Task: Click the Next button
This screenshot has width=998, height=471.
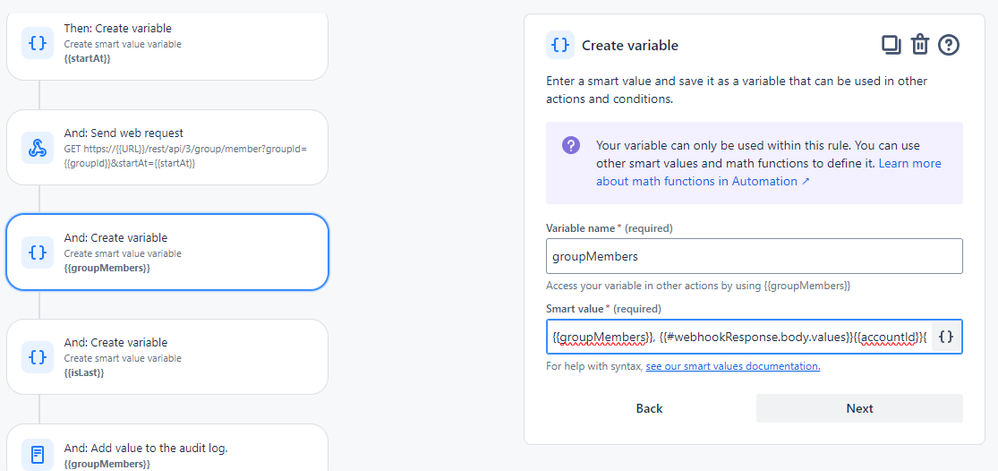Action: (859, 409)
